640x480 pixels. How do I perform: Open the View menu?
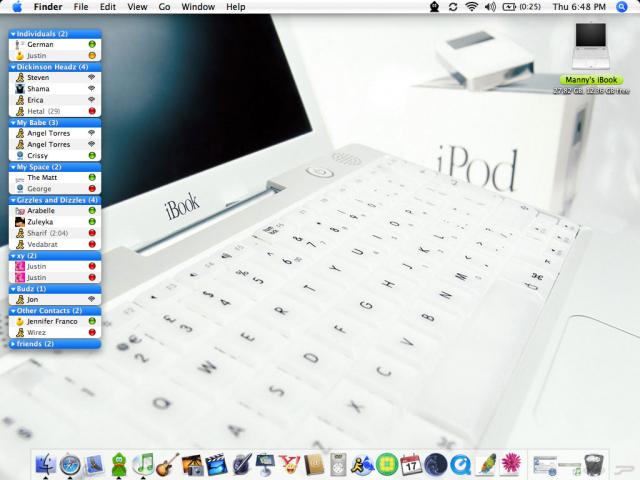[137, 7]
